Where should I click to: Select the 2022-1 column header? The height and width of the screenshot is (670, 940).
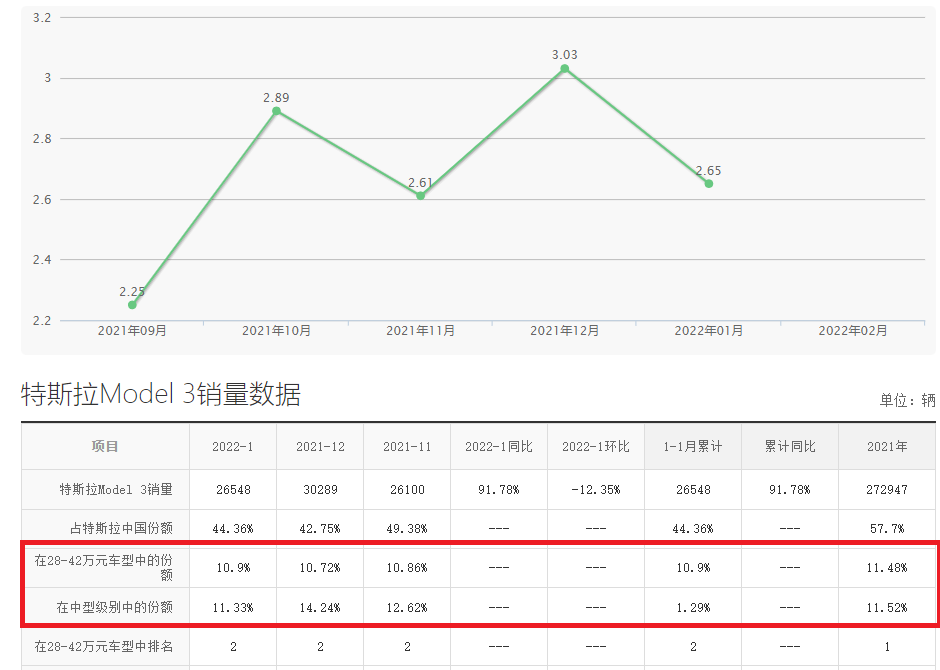point(233,446)
